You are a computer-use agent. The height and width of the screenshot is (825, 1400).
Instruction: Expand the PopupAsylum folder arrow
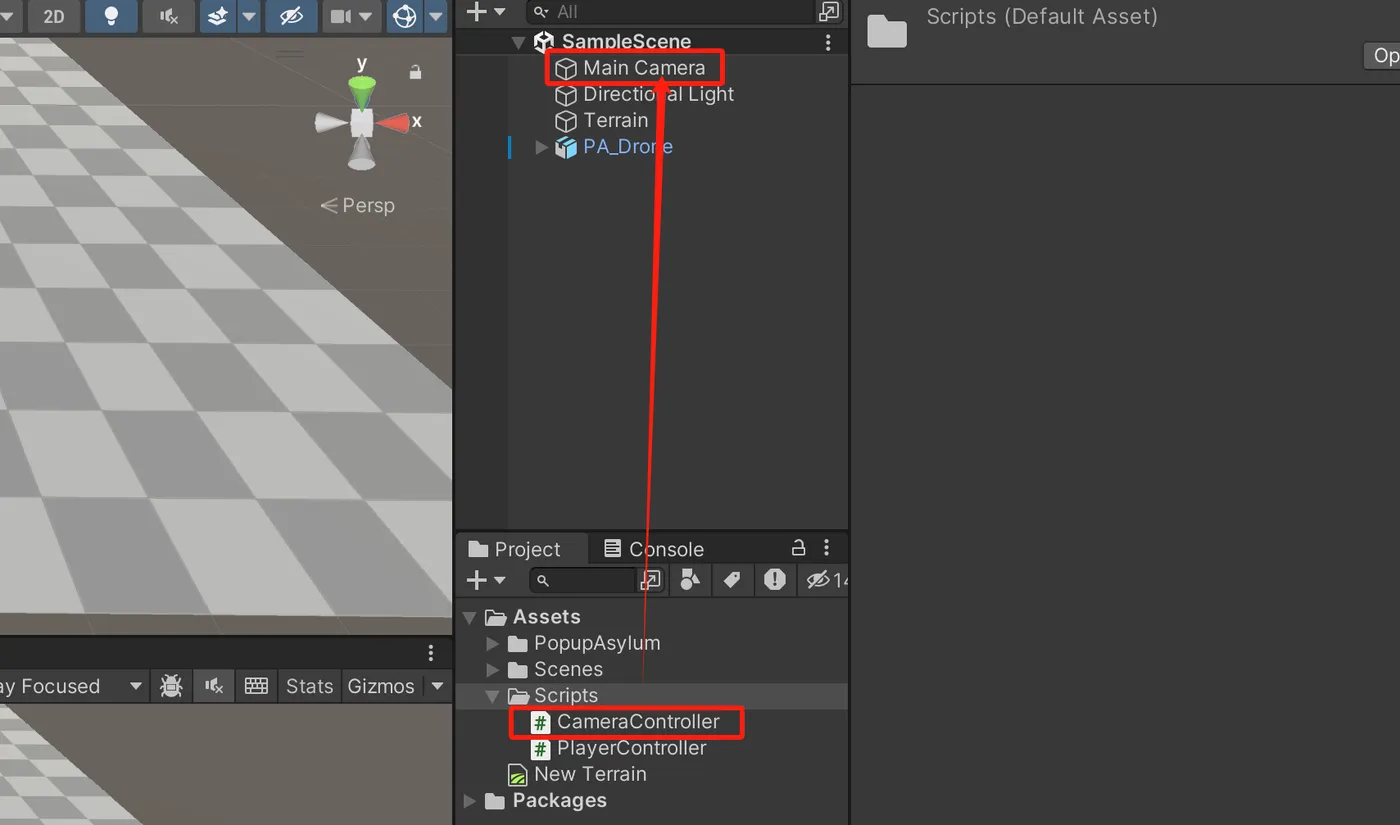tap(492, 643)
